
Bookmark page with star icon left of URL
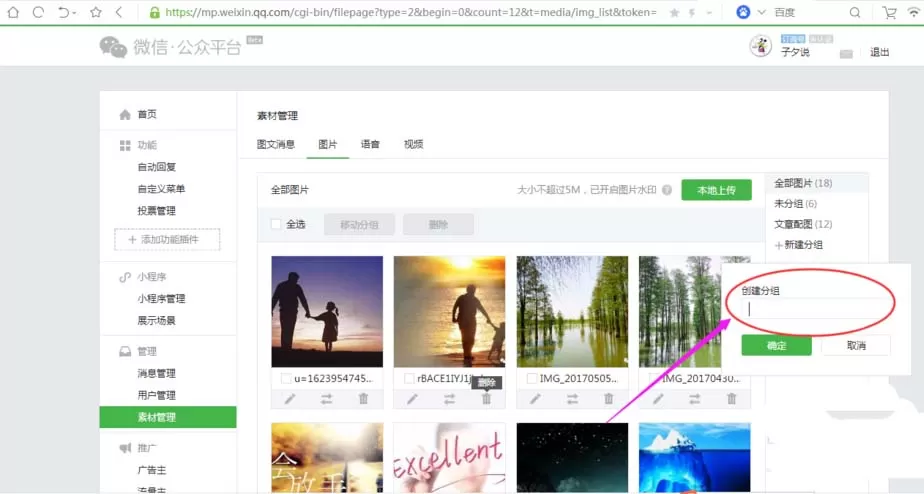point(95,12)
